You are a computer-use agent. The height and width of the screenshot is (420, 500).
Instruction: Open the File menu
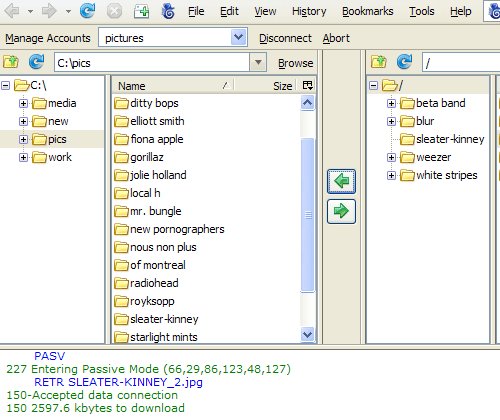point(196,11)
